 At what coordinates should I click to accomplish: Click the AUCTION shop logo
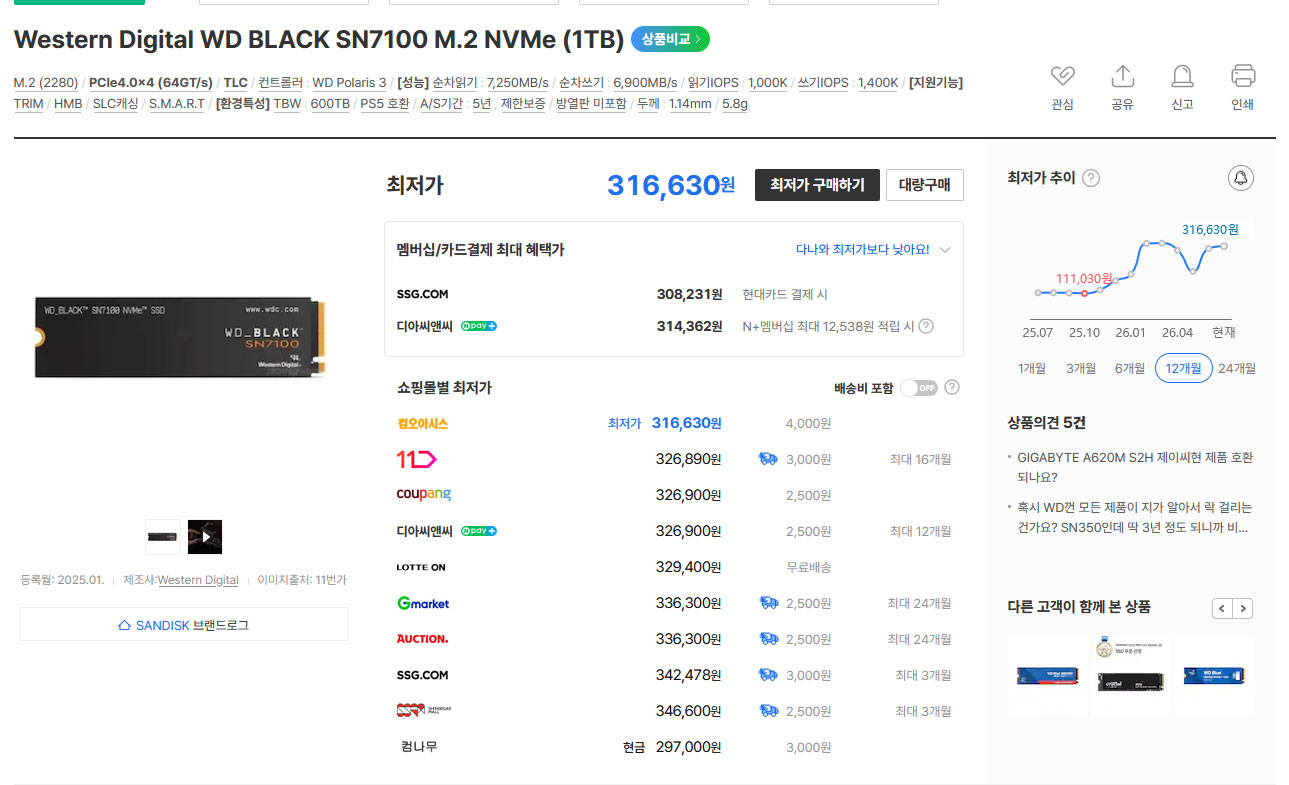pyautogui.click(x=422, y=639)
